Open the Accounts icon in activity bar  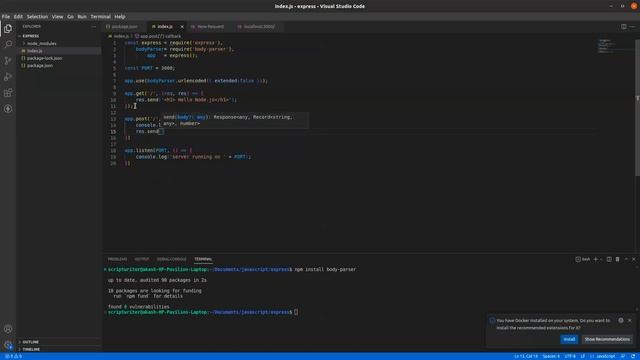[8, 329]
